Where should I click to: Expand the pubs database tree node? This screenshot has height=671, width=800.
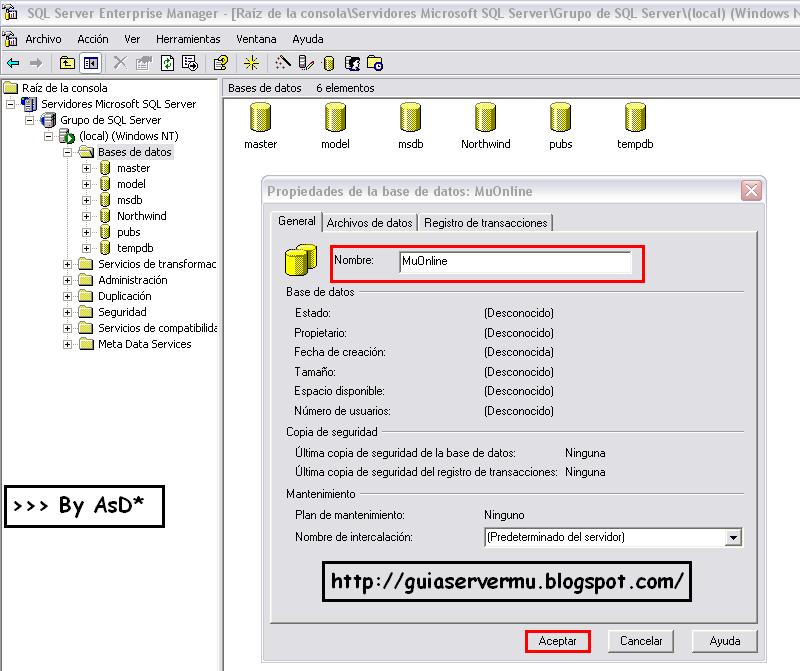[86, 233]
